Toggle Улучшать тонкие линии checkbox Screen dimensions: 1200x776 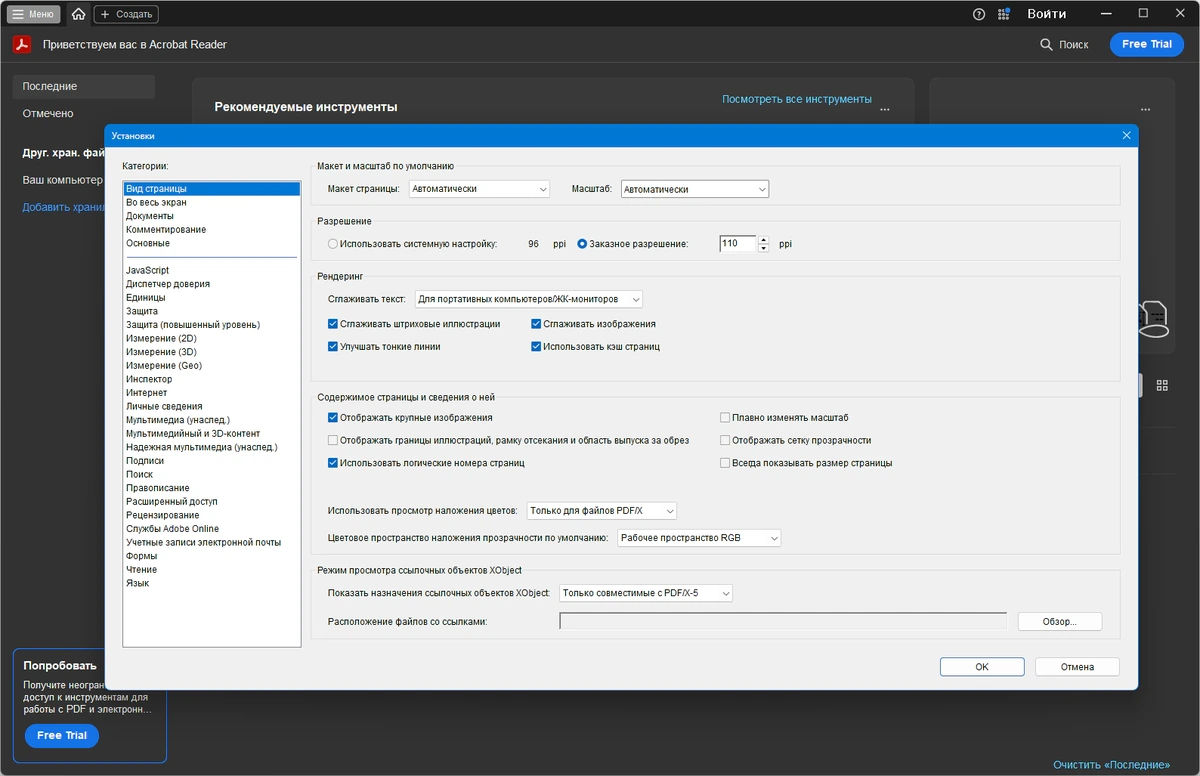[334, 346]
